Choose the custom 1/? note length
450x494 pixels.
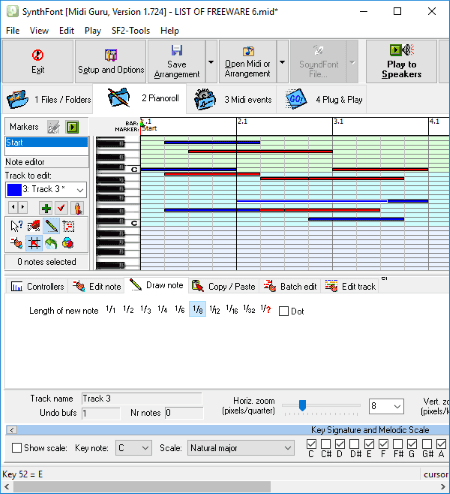click(x=266, y=310)
